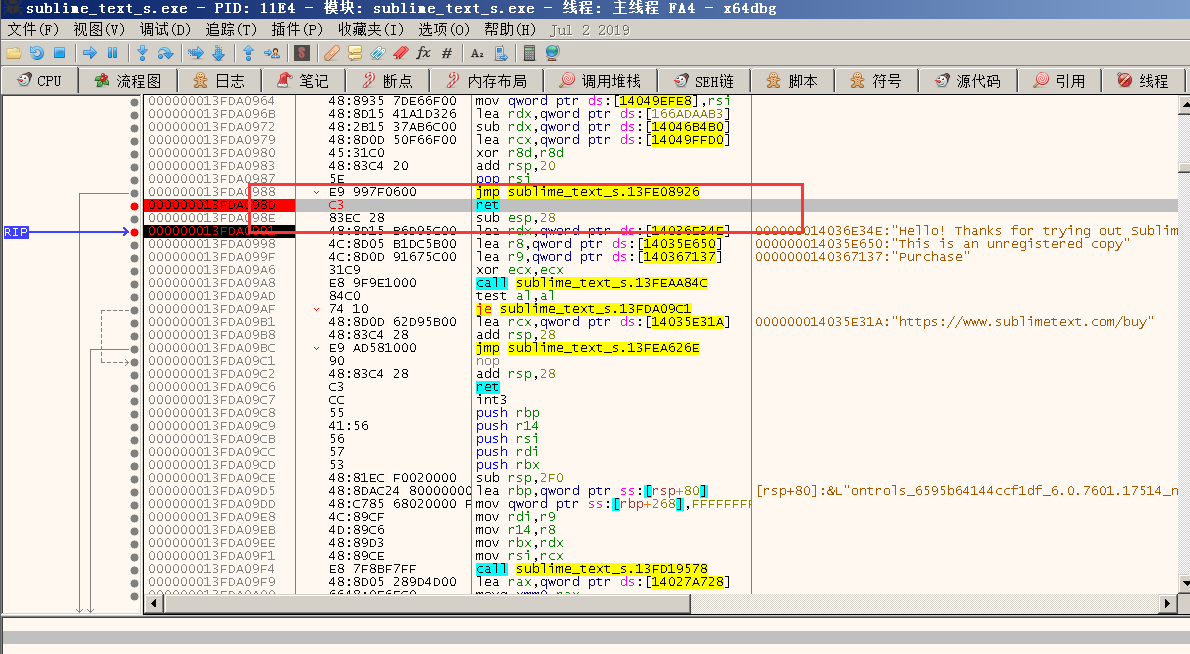This screenshot has width=1190, height=654.
Task: Open the Comments list icon
Action: pyautogui.click(x=354, y=53)
